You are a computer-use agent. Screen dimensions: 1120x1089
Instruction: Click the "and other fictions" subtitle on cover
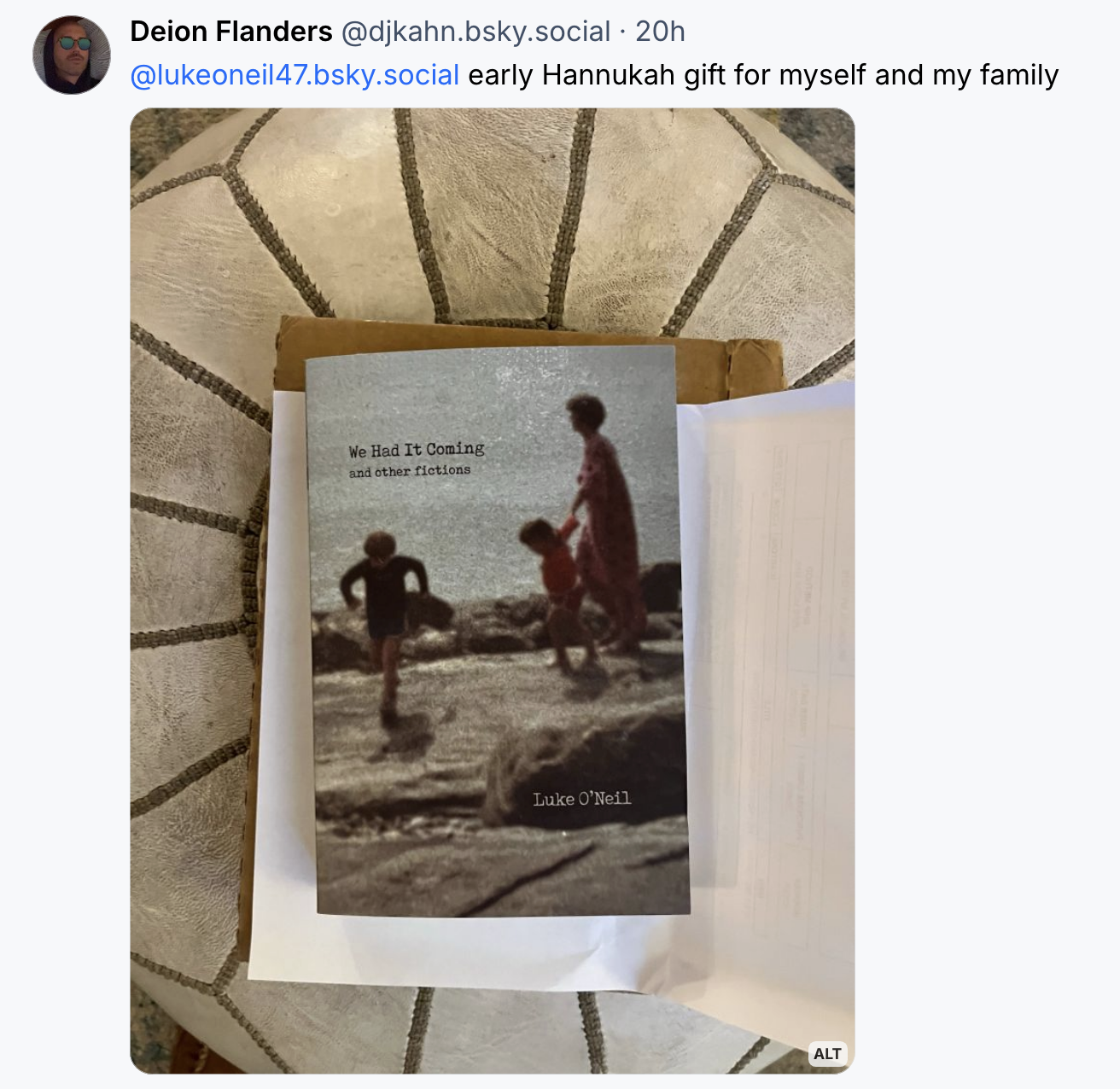(409, 471)
